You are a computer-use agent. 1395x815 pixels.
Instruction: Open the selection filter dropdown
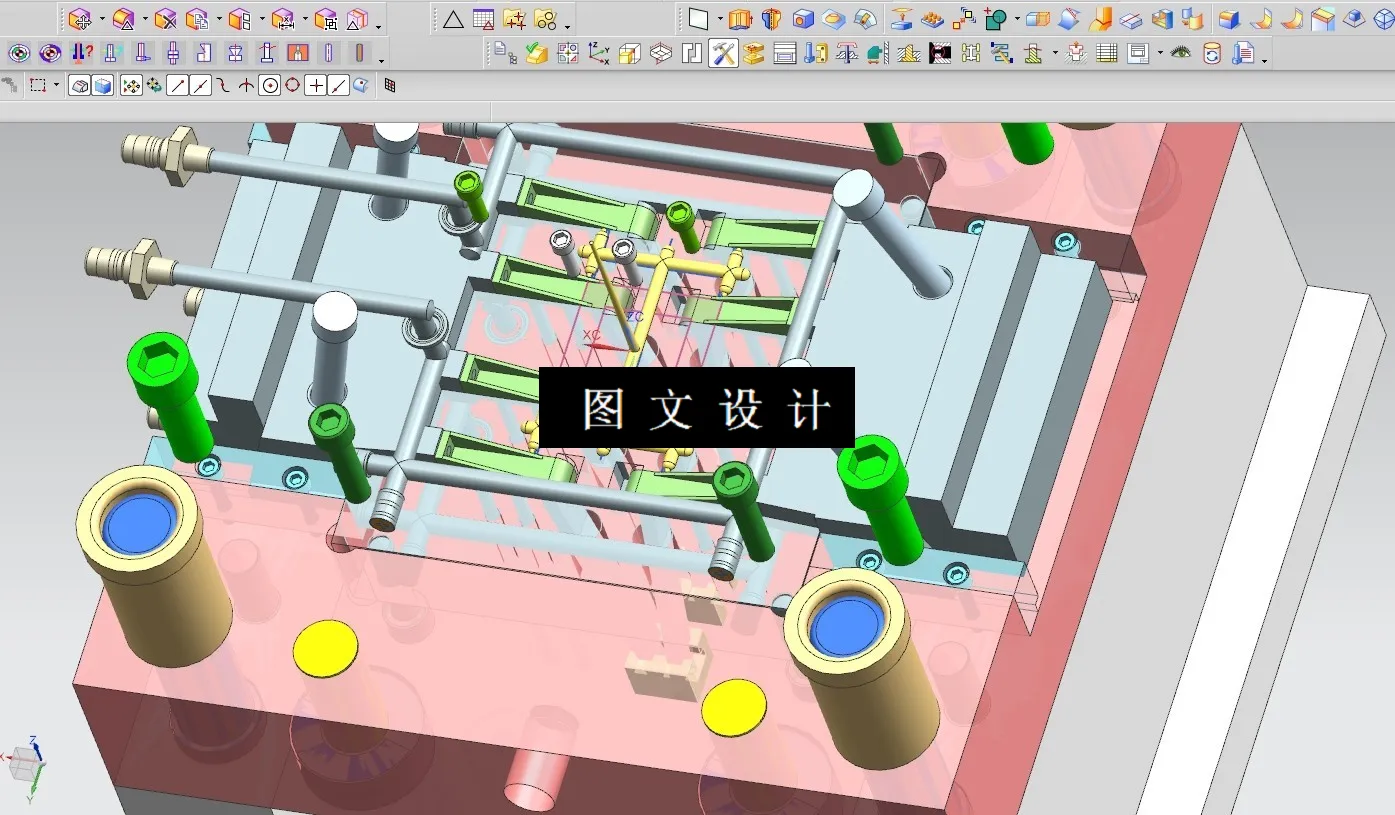(56, 84)
